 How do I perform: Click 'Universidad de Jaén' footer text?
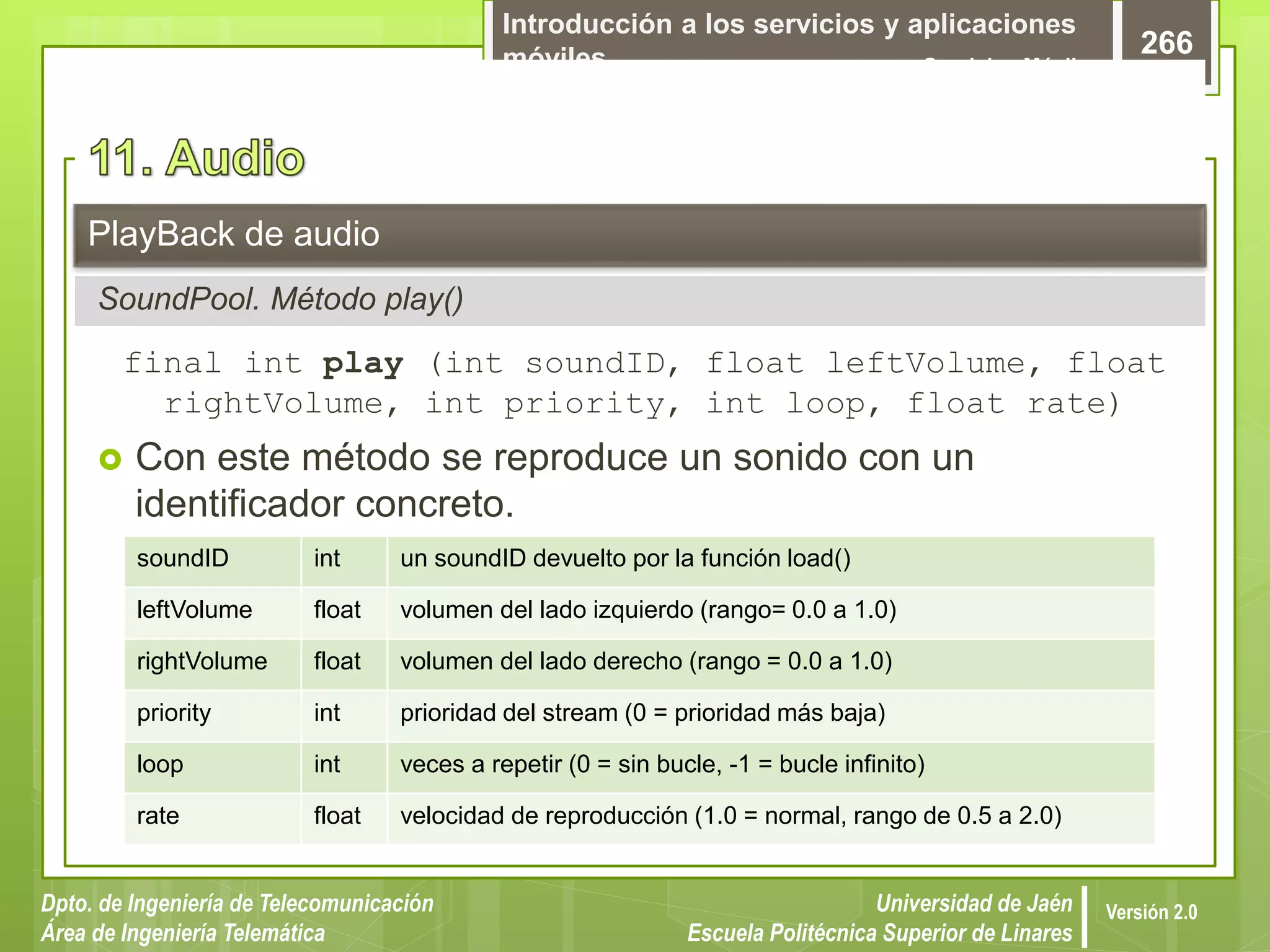(974, 904)
